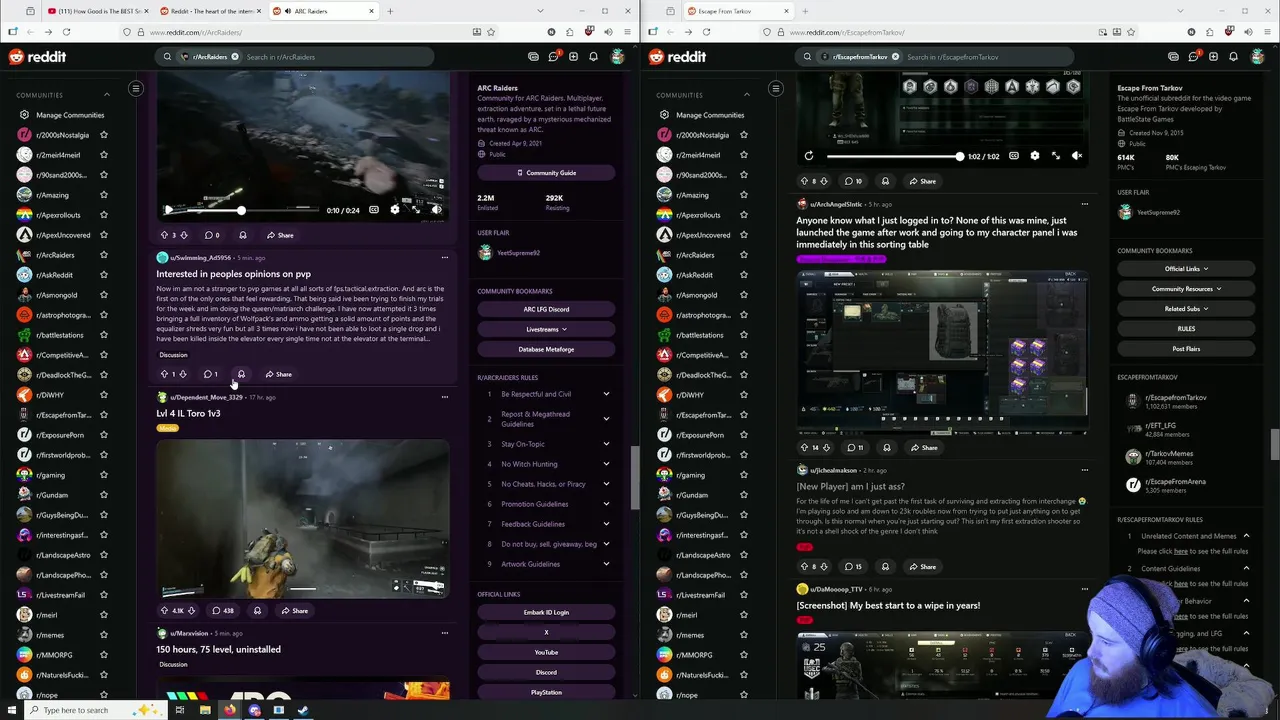Viewport: 1280px width, 720px height.
Task: Open Related Subs dropdown
Action: click(x=1186, y=309)
